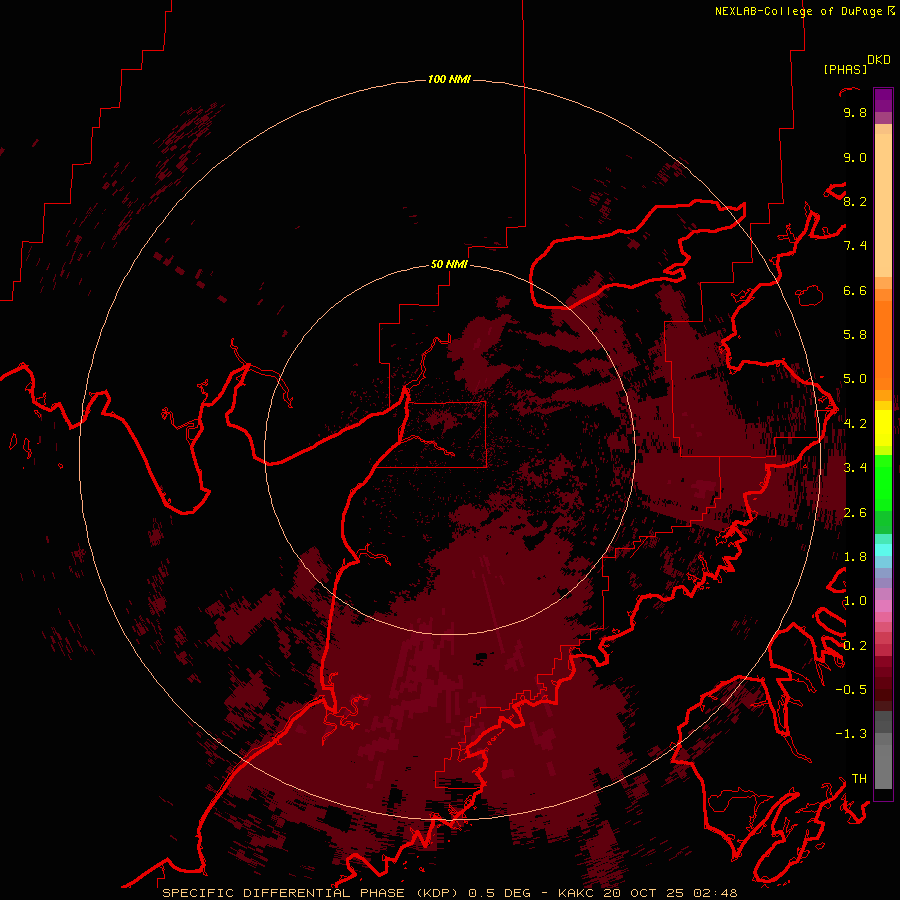
Task: Click the 6.6 legend value
Action: [x=855, y=290]
